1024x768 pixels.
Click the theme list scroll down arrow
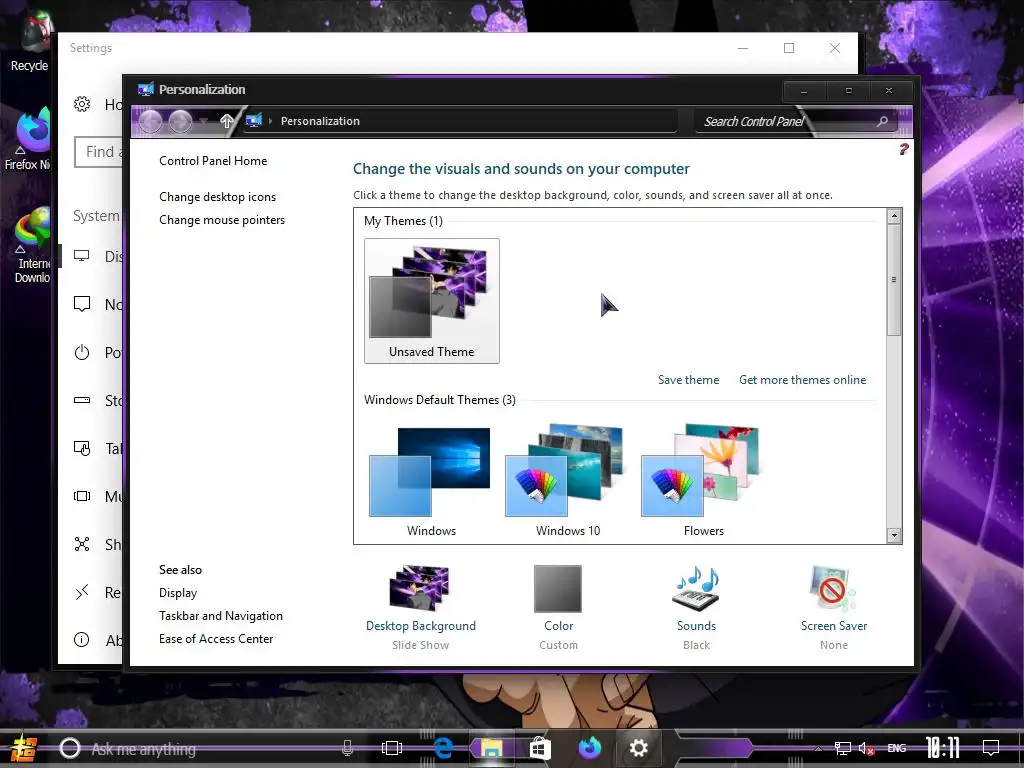894,536
